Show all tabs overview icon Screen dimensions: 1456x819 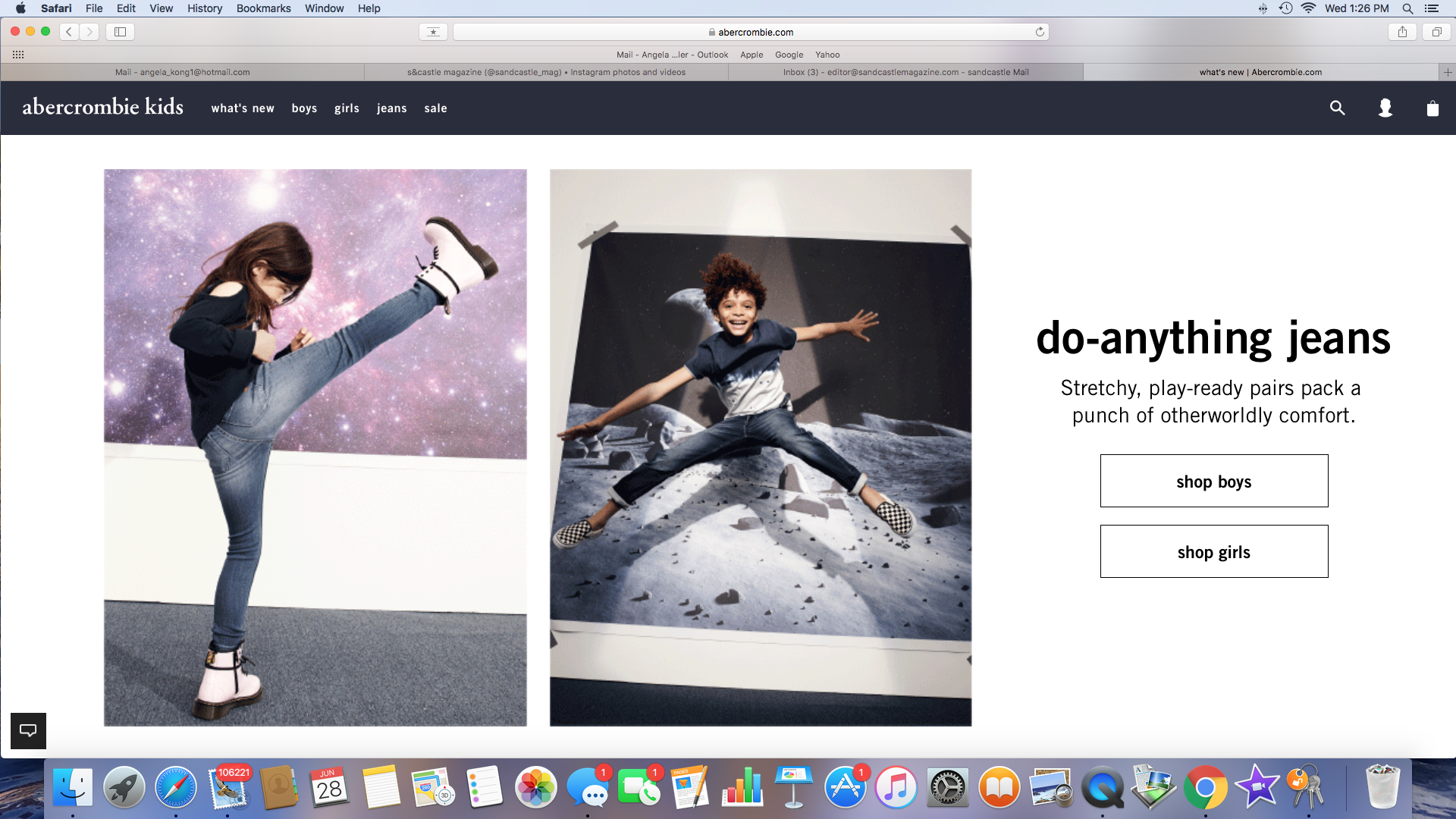pyautogui.click(x=1436, y=32)
